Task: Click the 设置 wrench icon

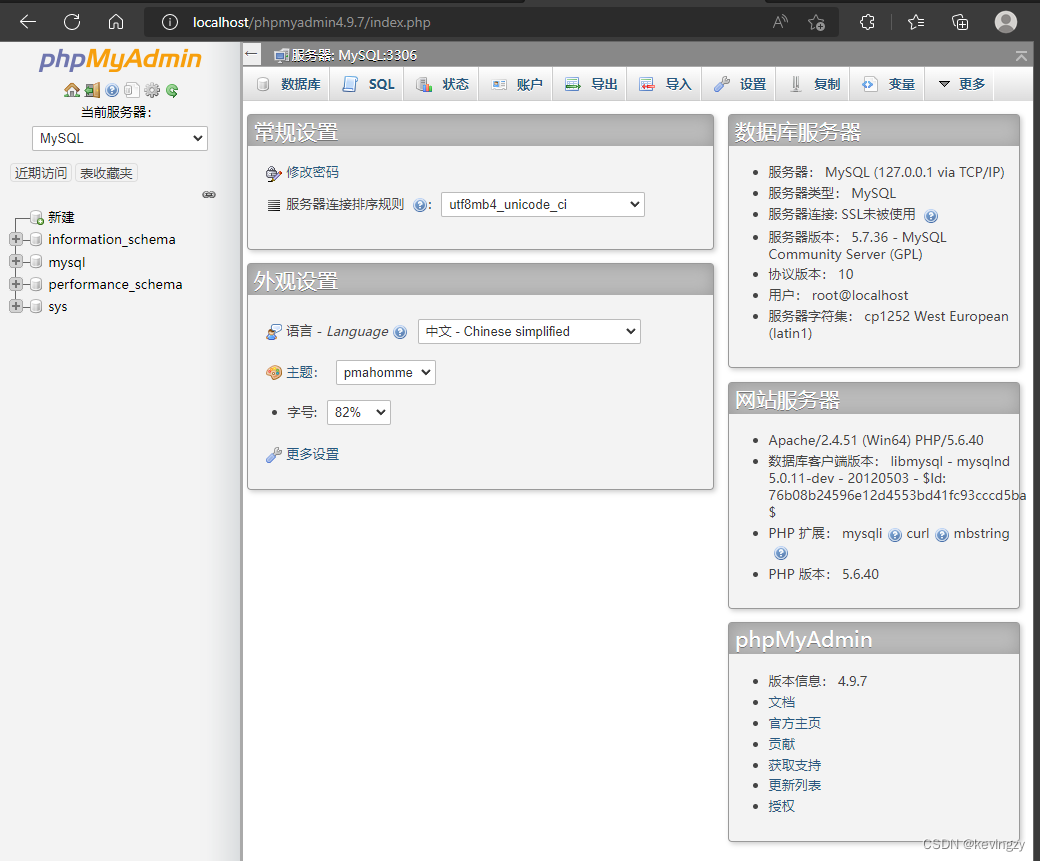Action: (x=724, y=84)
